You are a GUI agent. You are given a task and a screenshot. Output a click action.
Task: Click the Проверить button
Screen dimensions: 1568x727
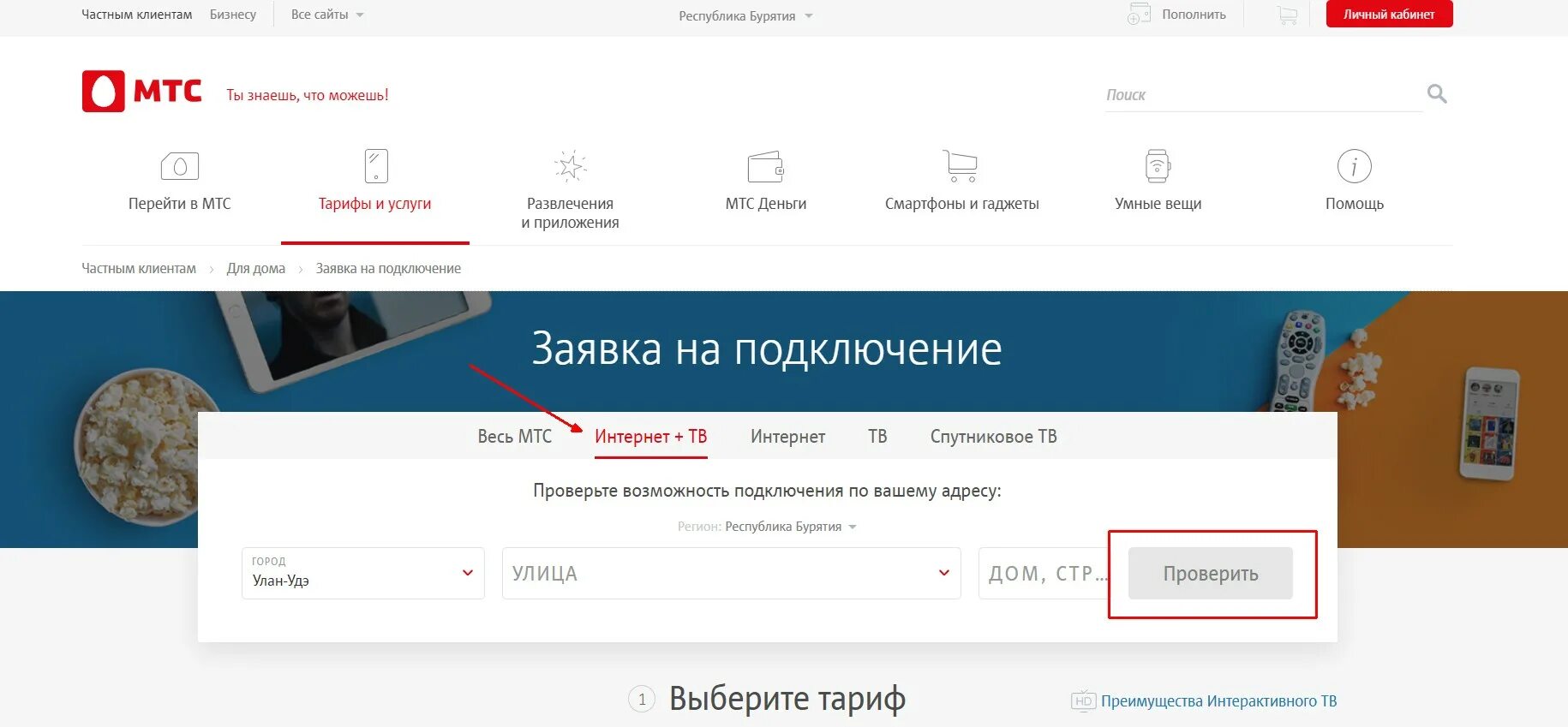tap(1211, 574)
